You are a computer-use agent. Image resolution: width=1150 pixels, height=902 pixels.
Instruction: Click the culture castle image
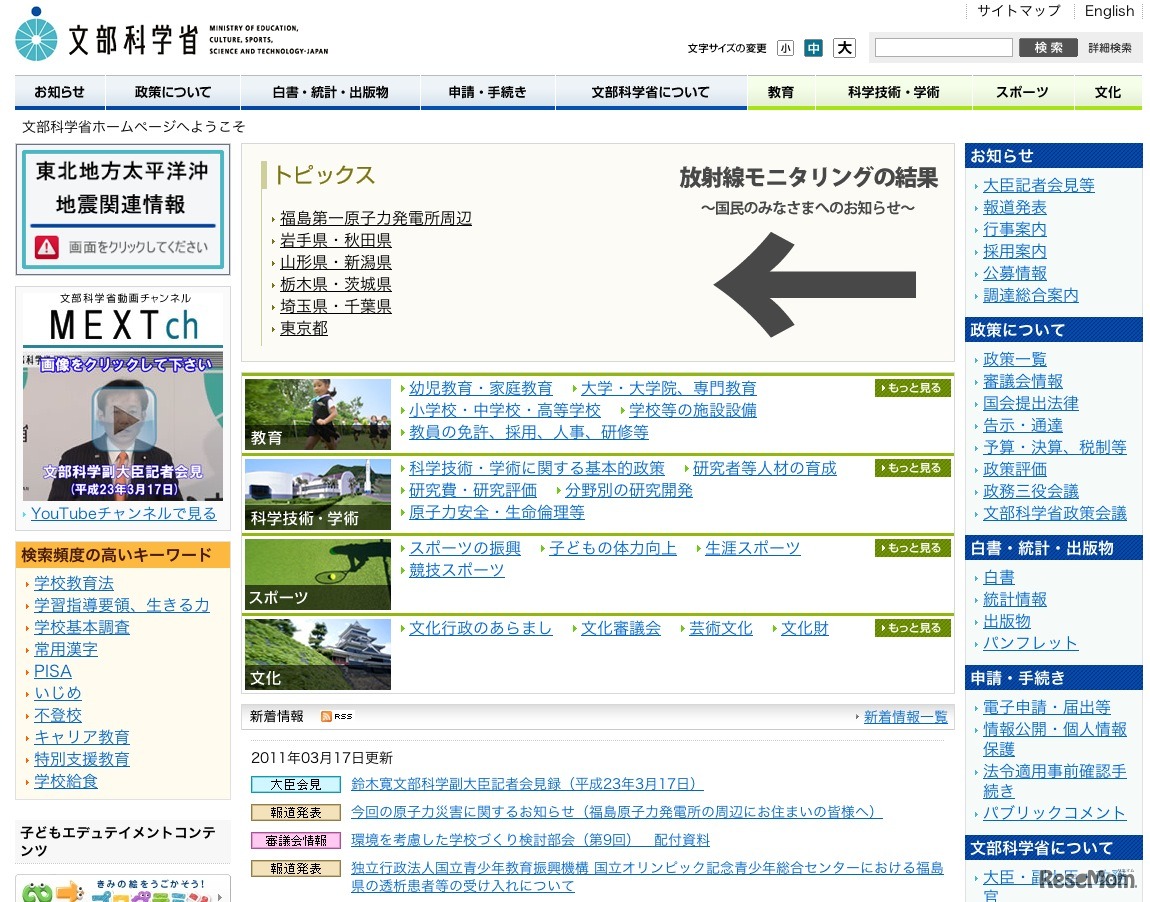coord(318,654)
